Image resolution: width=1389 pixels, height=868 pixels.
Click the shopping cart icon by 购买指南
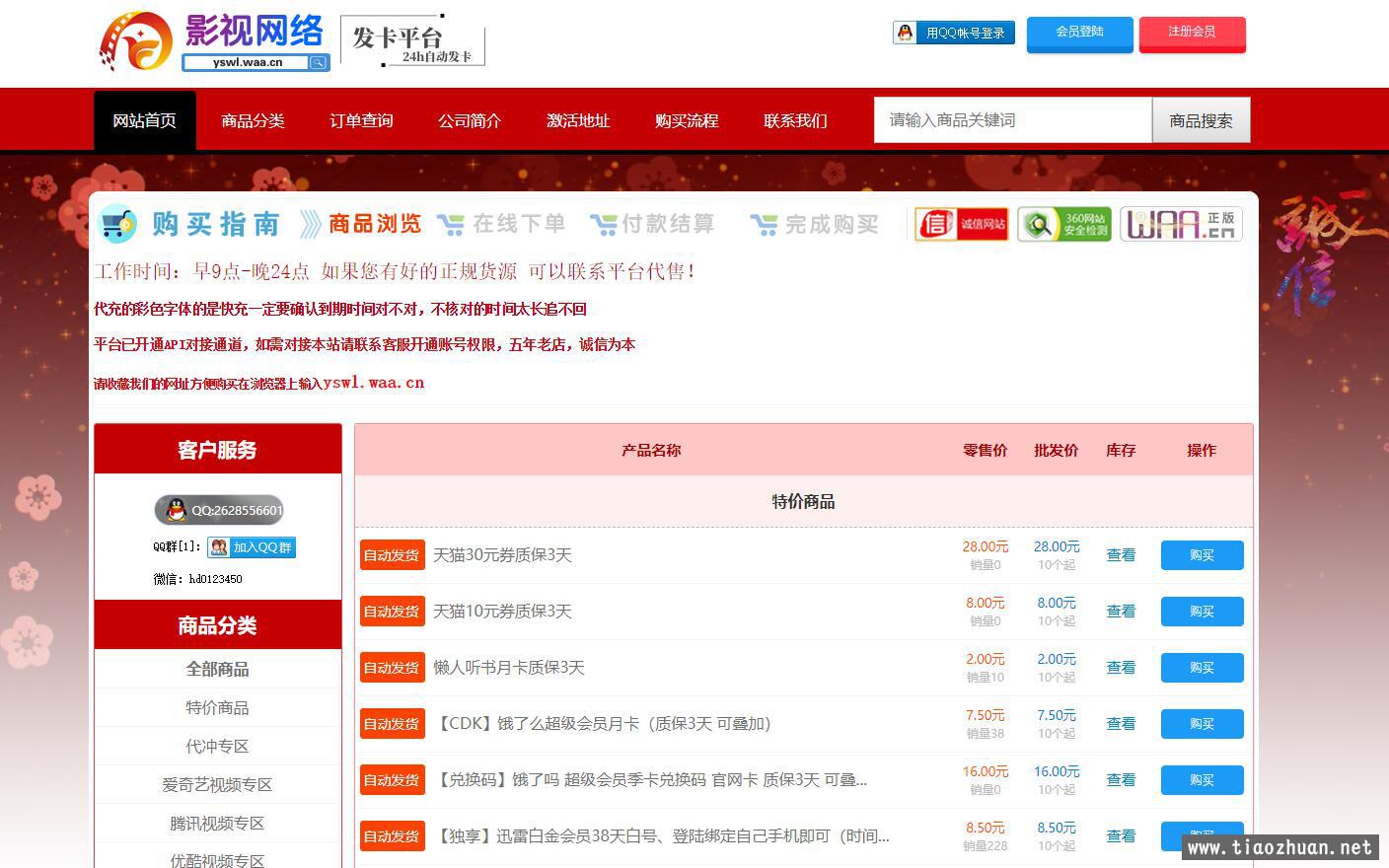pos(117,224)
